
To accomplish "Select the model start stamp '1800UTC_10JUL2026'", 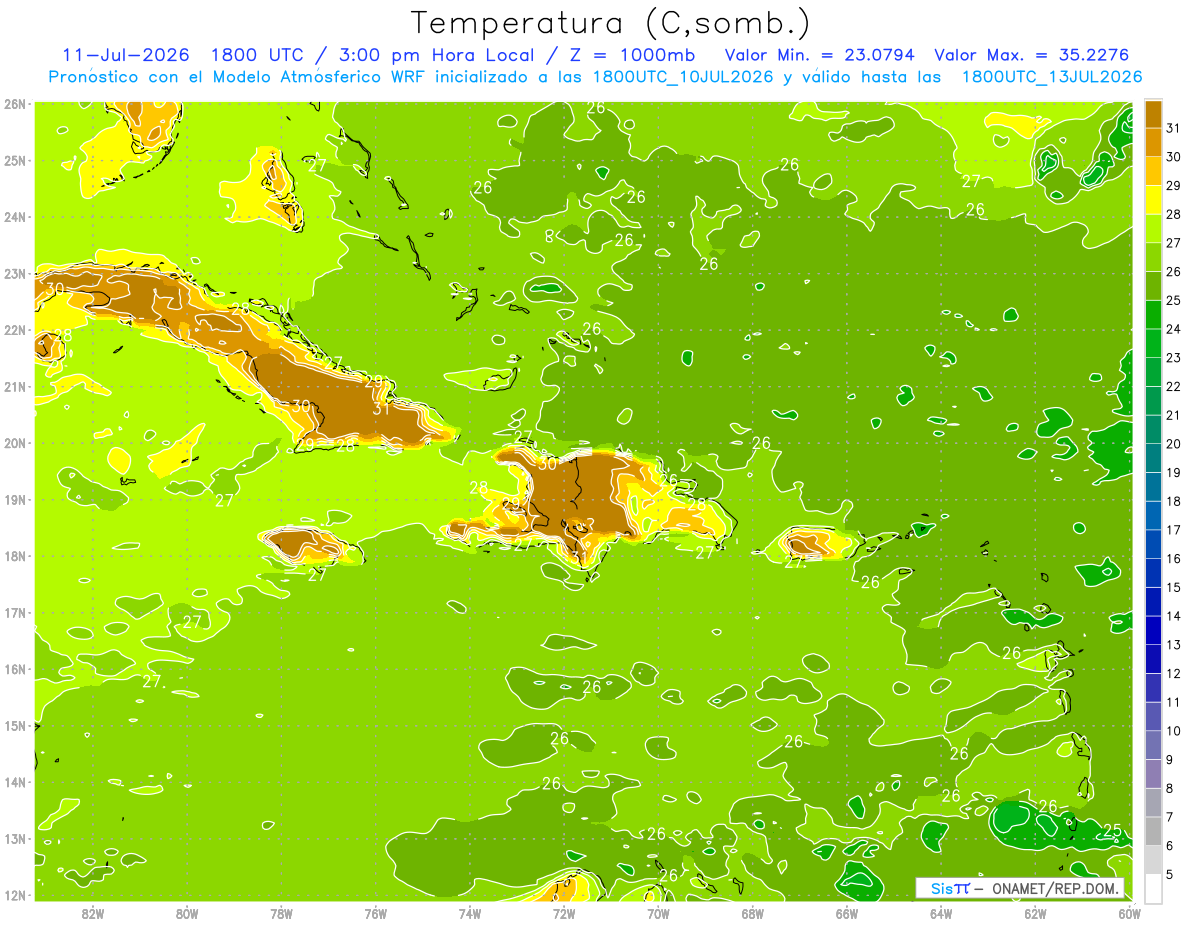I will (682, 77).
